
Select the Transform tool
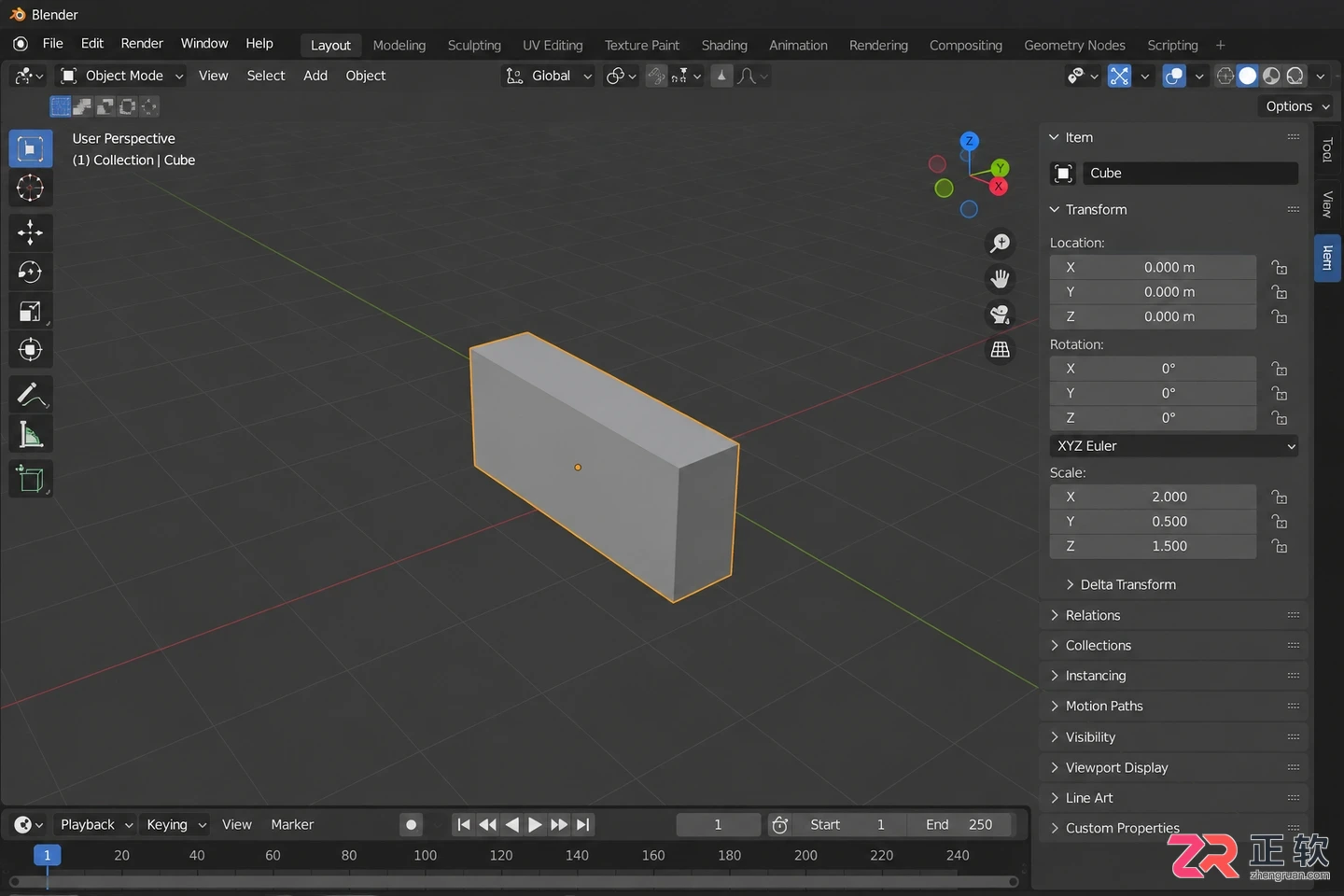[31, 350]
